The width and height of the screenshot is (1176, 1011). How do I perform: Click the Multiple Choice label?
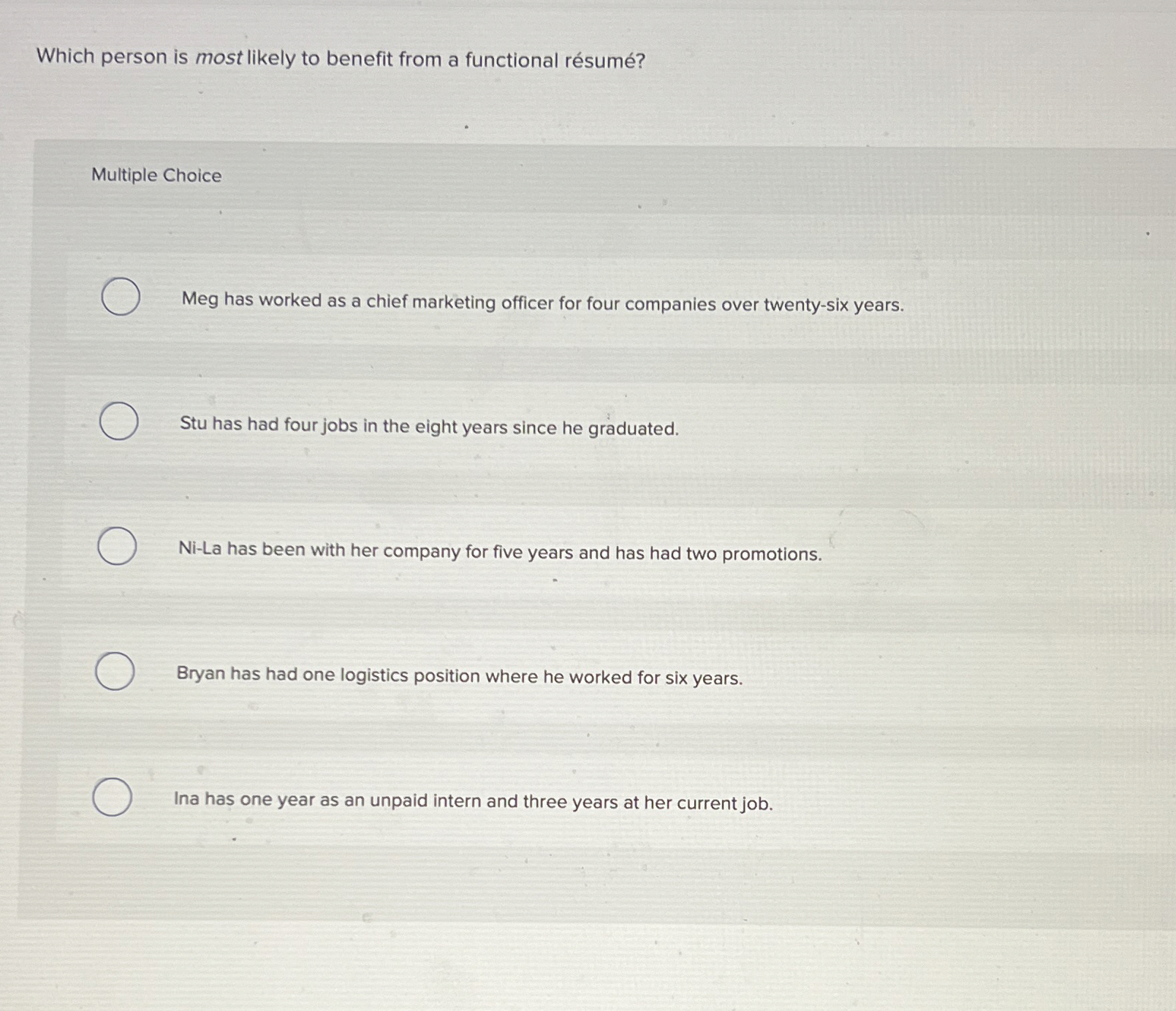click(156, 175)
